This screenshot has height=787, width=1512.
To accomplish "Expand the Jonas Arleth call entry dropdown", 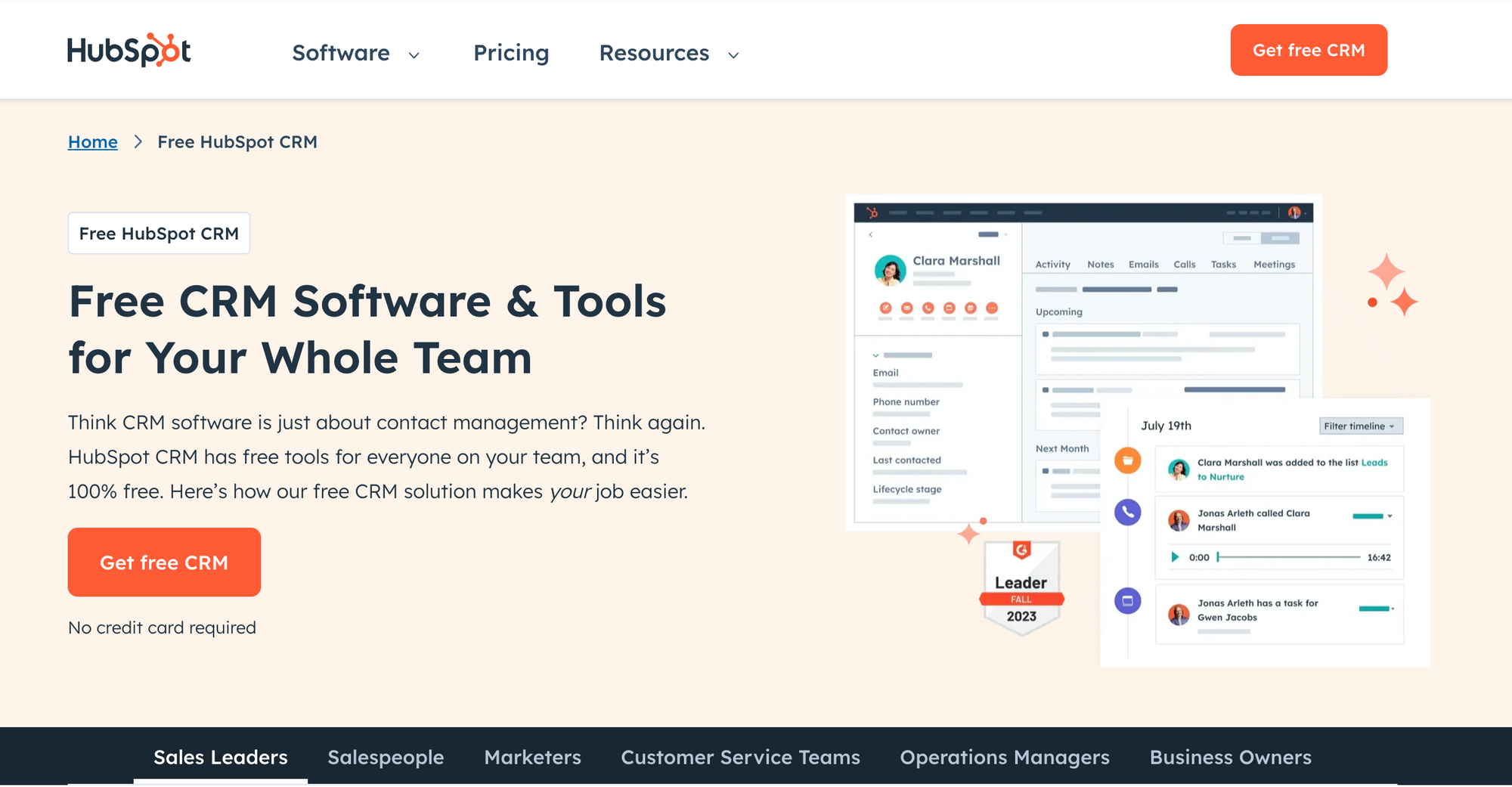I will pyautogui.click(x=1390, y=516).
